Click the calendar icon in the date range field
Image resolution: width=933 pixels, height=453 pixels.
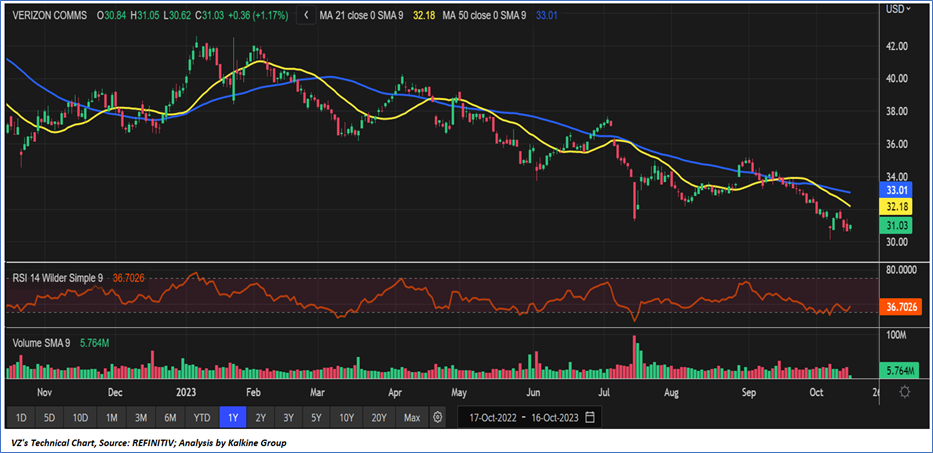591,417
